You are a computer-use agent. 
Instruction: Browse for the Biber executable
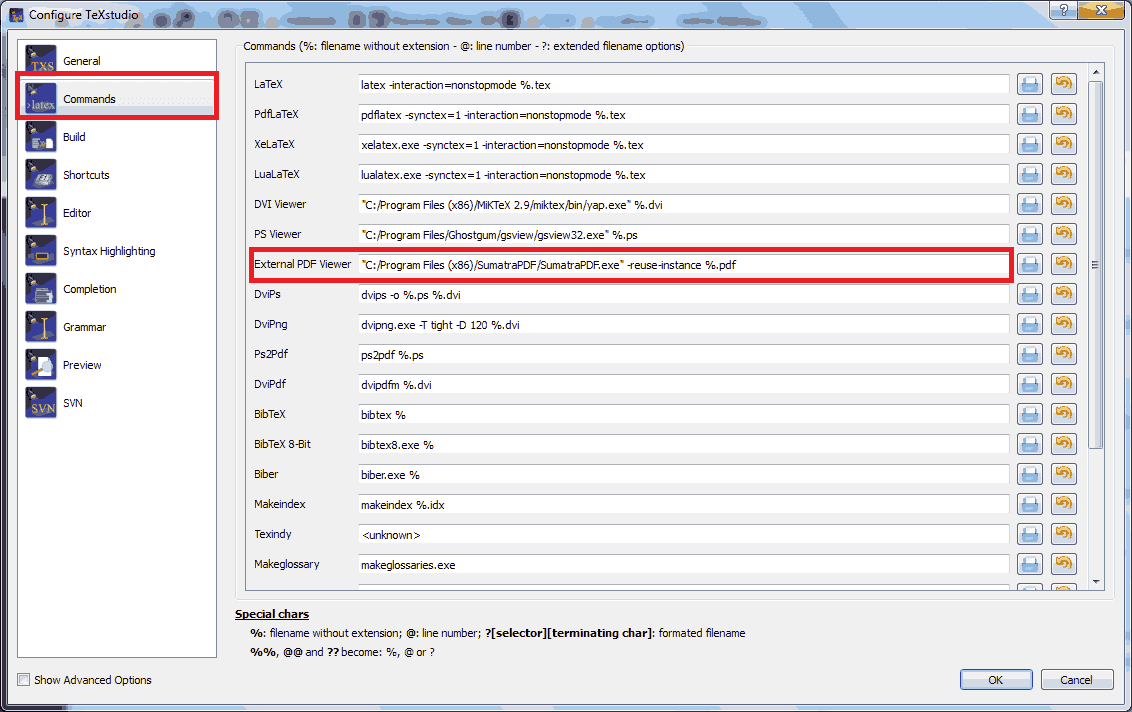click(1029, 474)
